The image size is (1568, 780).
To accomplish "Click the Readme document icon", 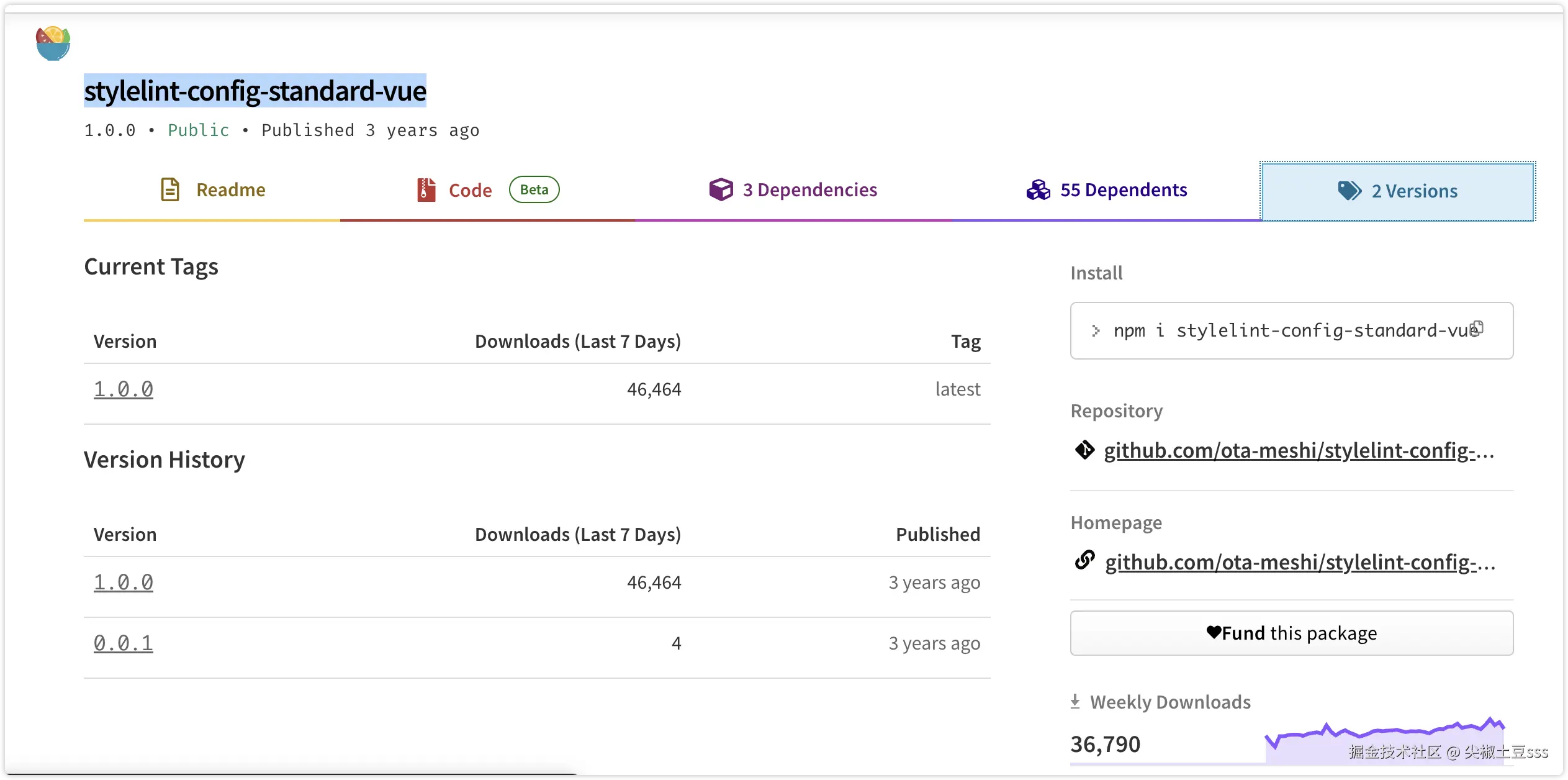I will (170, 189).
